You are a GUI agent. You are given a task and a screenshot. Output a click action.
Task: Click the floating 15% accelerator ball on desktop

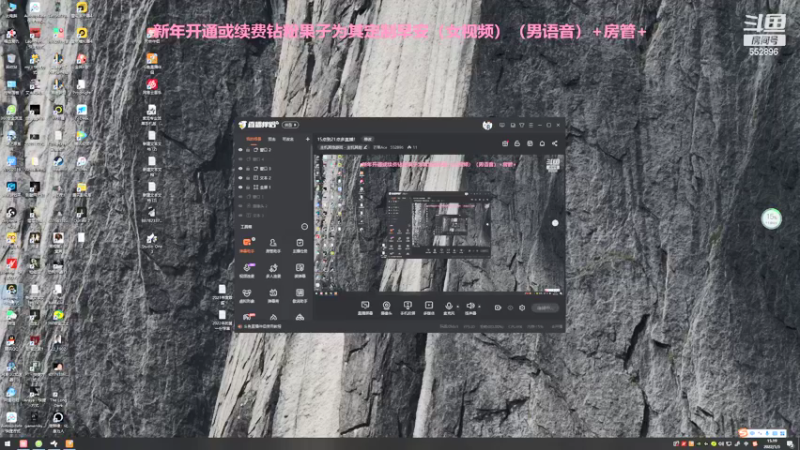(x=771, y=218)
